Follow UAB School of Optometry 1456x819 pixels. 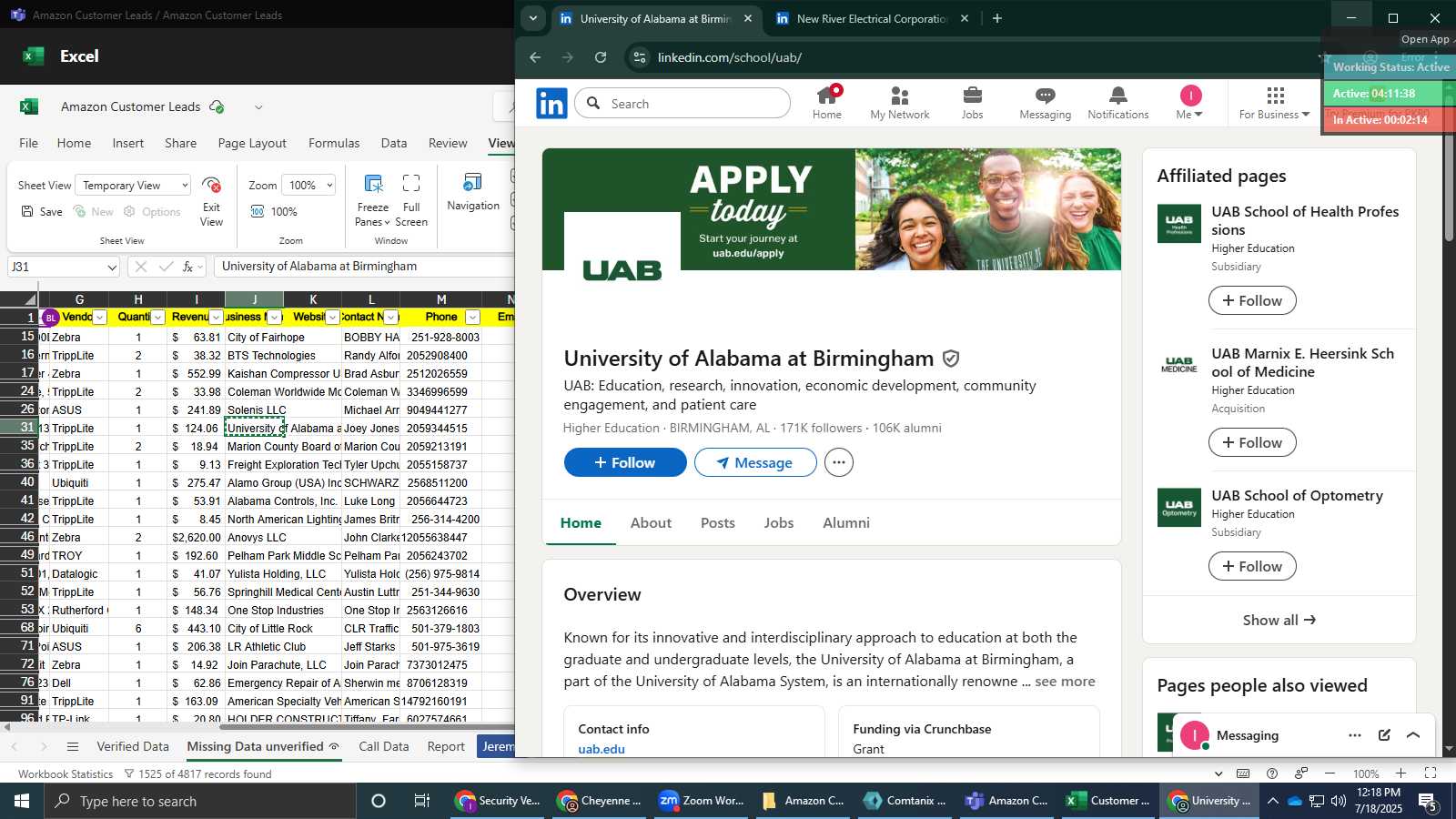(1252, 566)
